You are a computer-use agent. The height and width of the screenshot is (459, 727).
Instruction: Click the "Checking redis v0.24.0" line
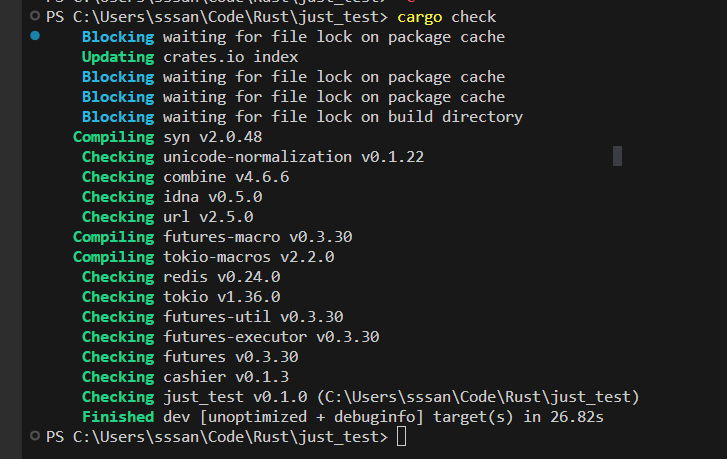tap(180, 277)
